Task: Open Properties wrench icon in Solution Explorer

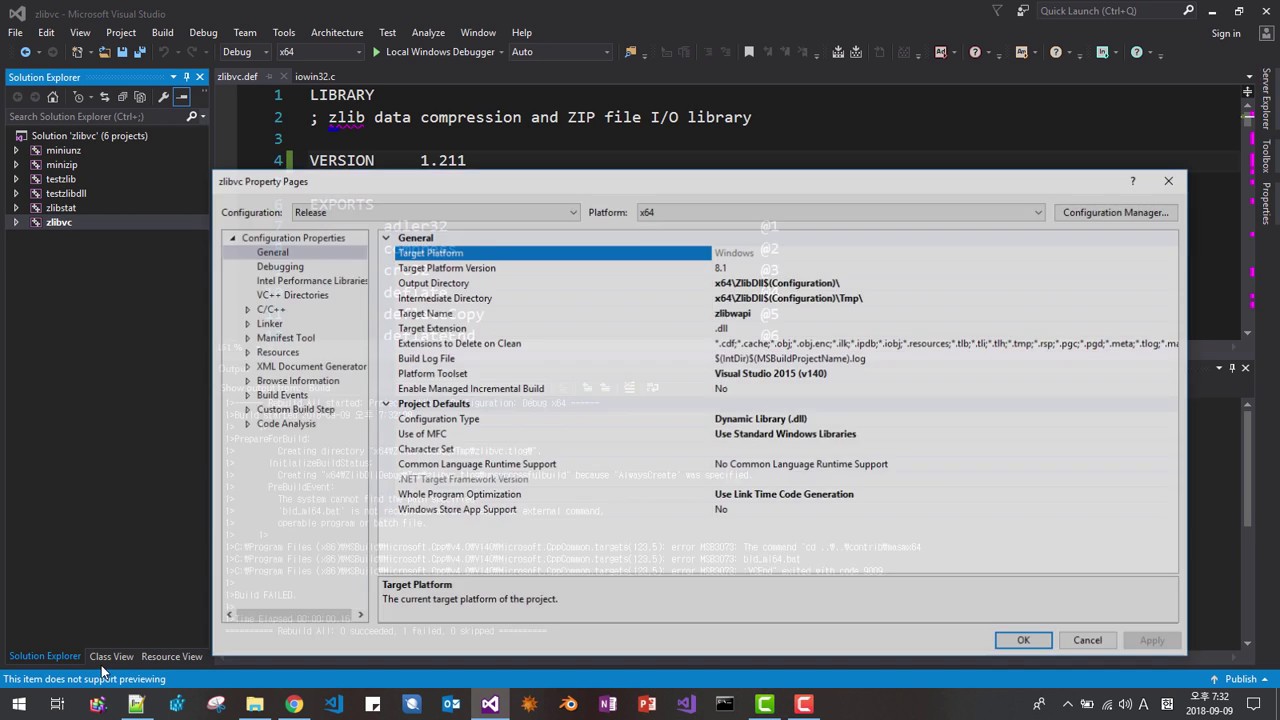Action: (163, 97)
